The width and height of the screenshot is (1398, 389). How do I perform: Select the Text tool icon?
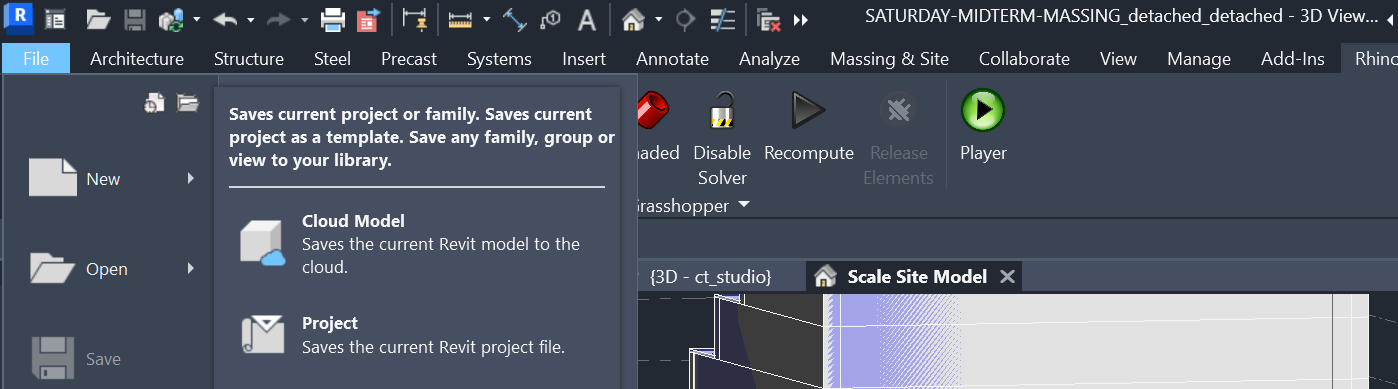click(x=588, y=19)
